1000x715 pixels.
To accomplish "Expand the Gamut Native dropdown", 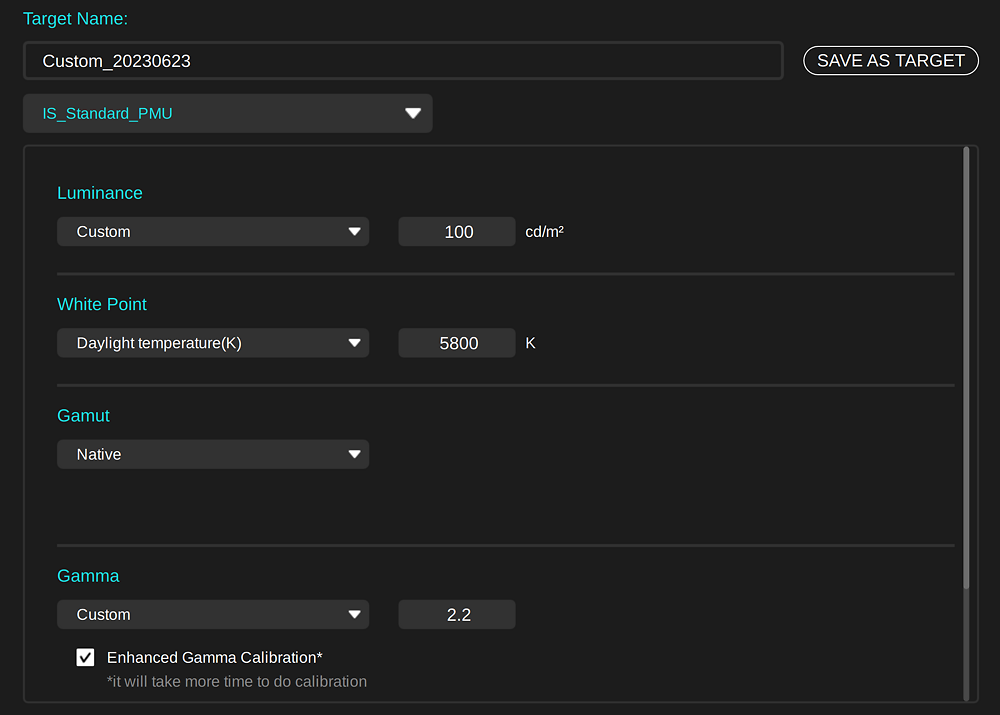I will [212, 454].
